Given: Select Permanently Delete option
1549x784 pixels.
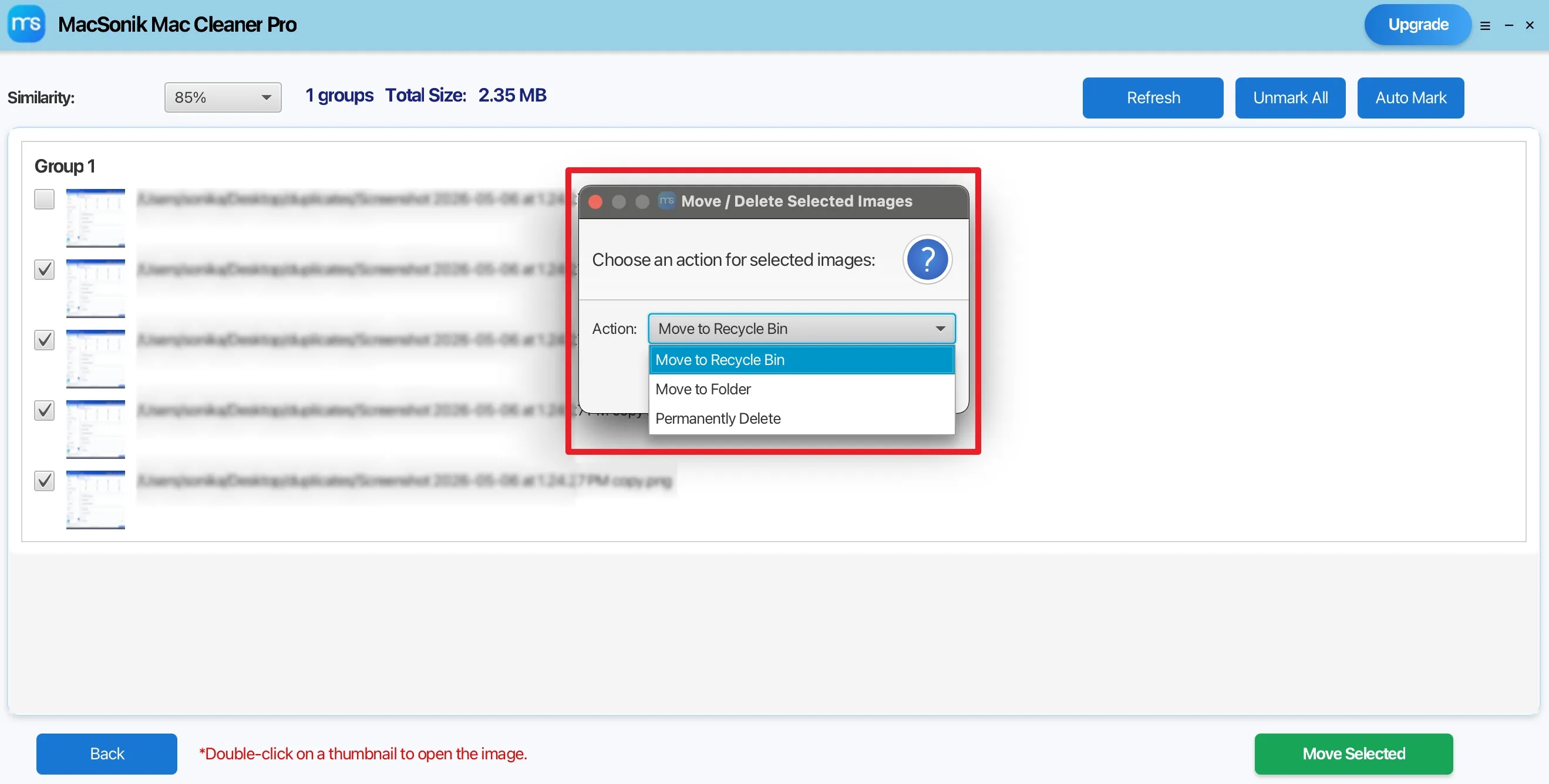Looking at the screenshot, I should point(802,419).
